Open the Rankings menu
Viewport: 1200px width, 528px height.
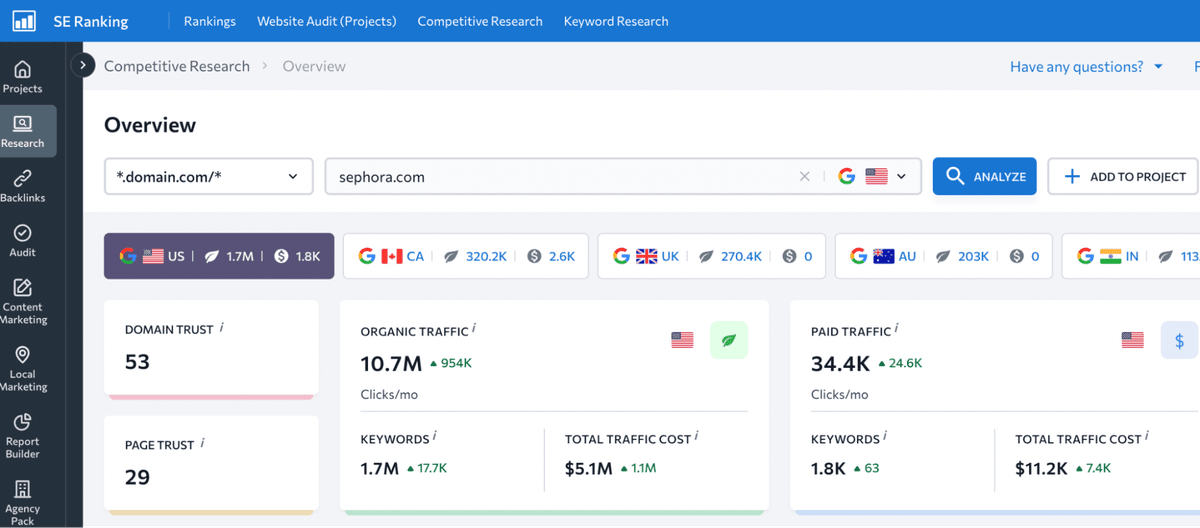(210, 21)
